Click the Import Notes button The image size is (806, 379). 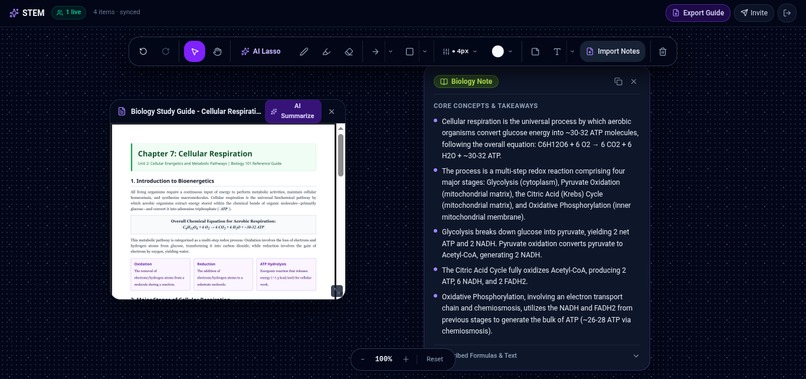coord(613,51)
